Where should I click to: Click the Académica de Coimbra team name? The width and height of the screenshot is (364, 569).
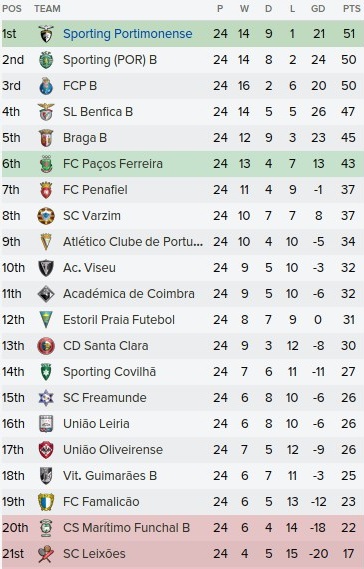[129, 294]
